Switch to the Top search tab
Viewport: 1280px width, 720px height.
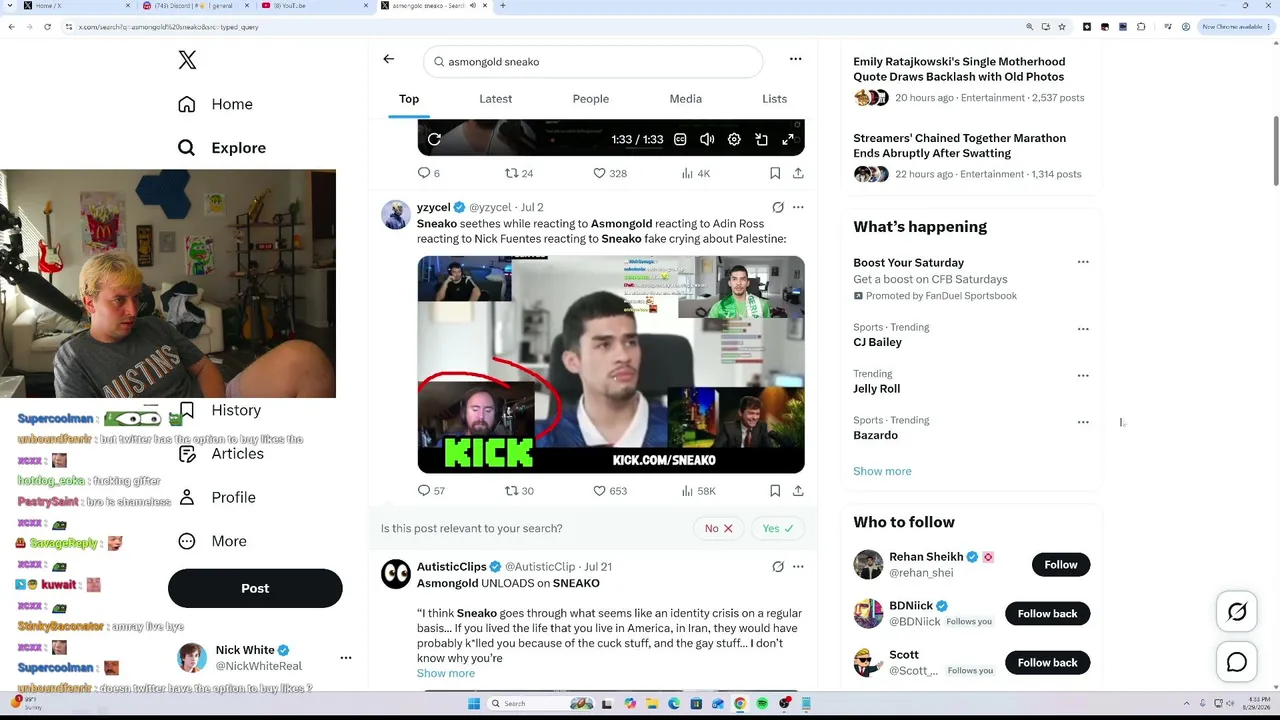click(x=409, y=99)
